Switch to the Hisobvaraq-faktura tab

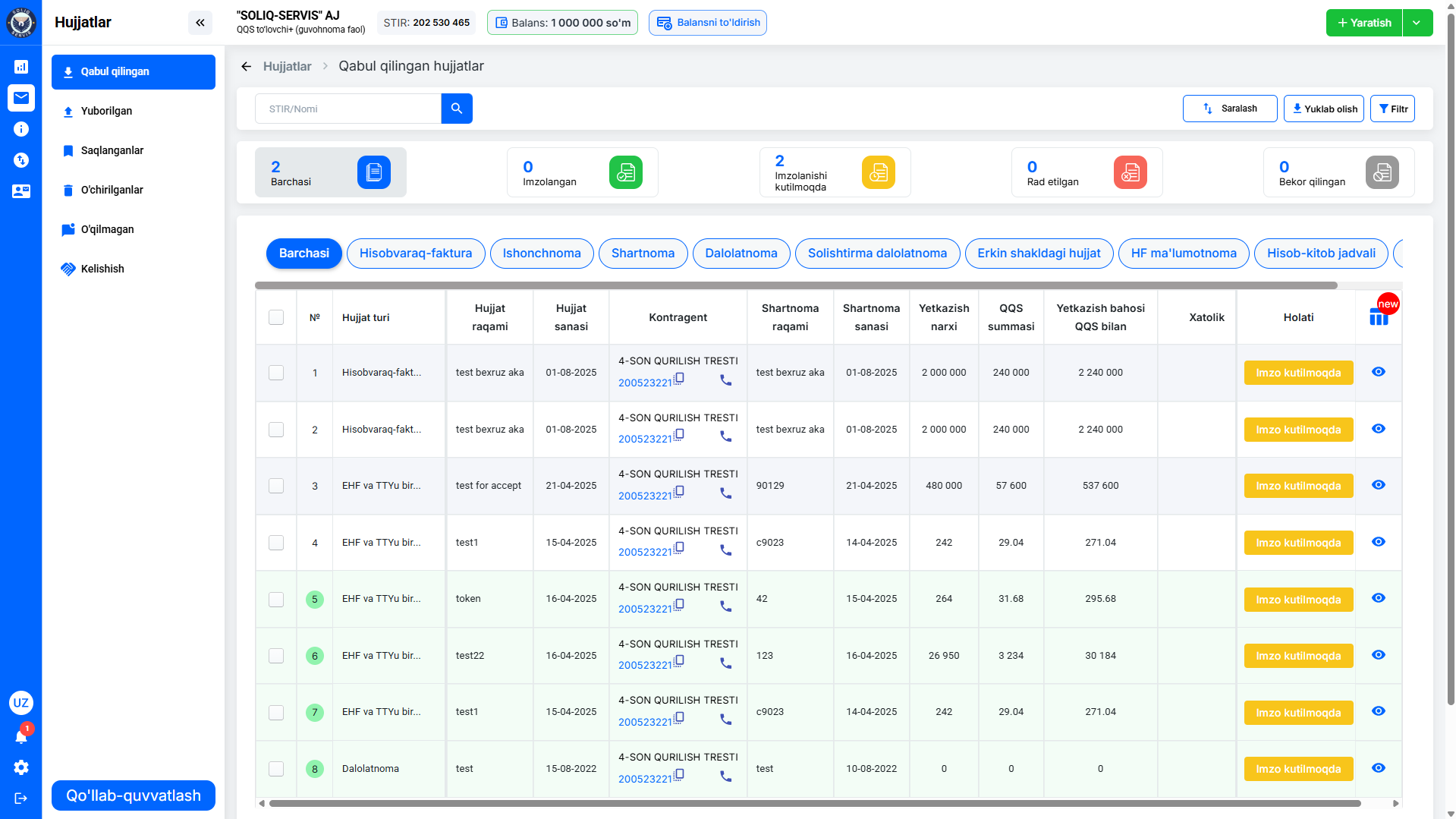pos(415,254)
